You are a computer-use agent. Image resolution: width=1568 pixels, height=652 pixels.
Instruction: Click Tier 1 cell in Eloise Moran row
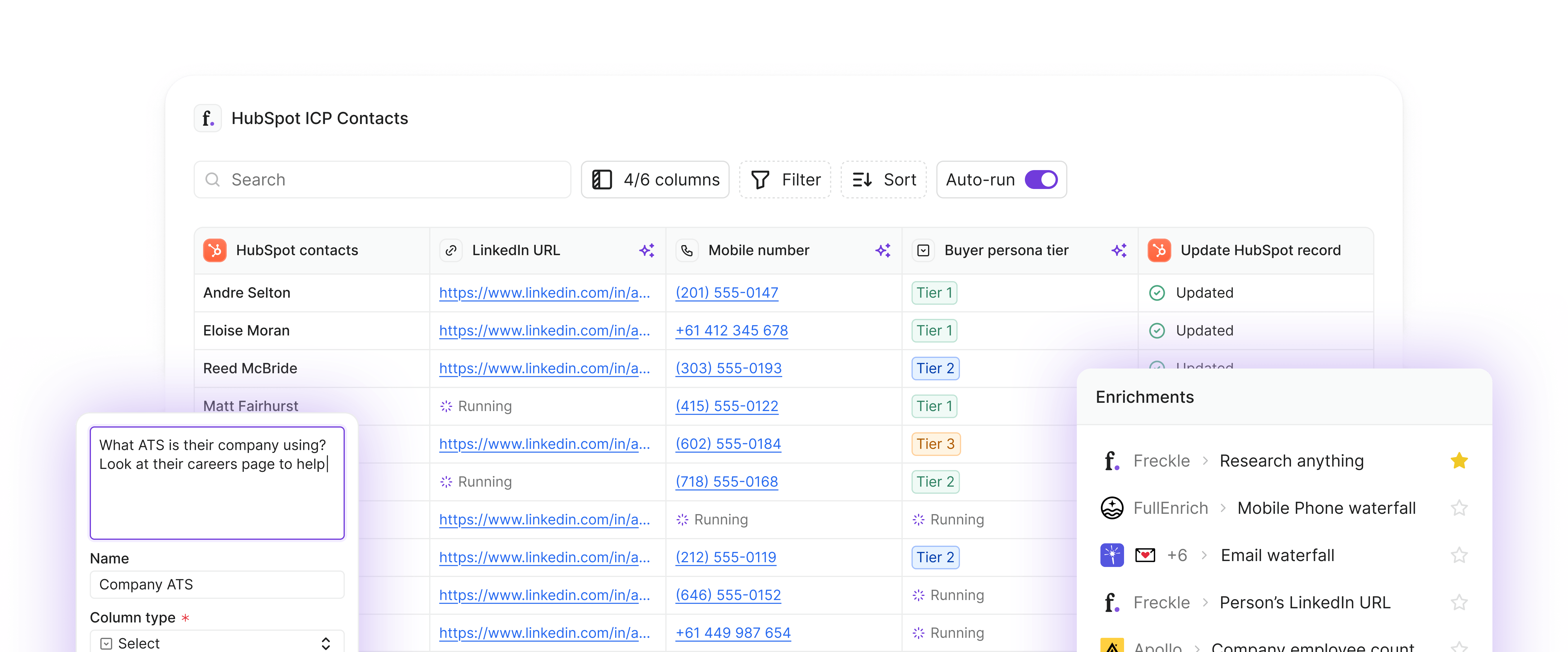click(934, 330)
